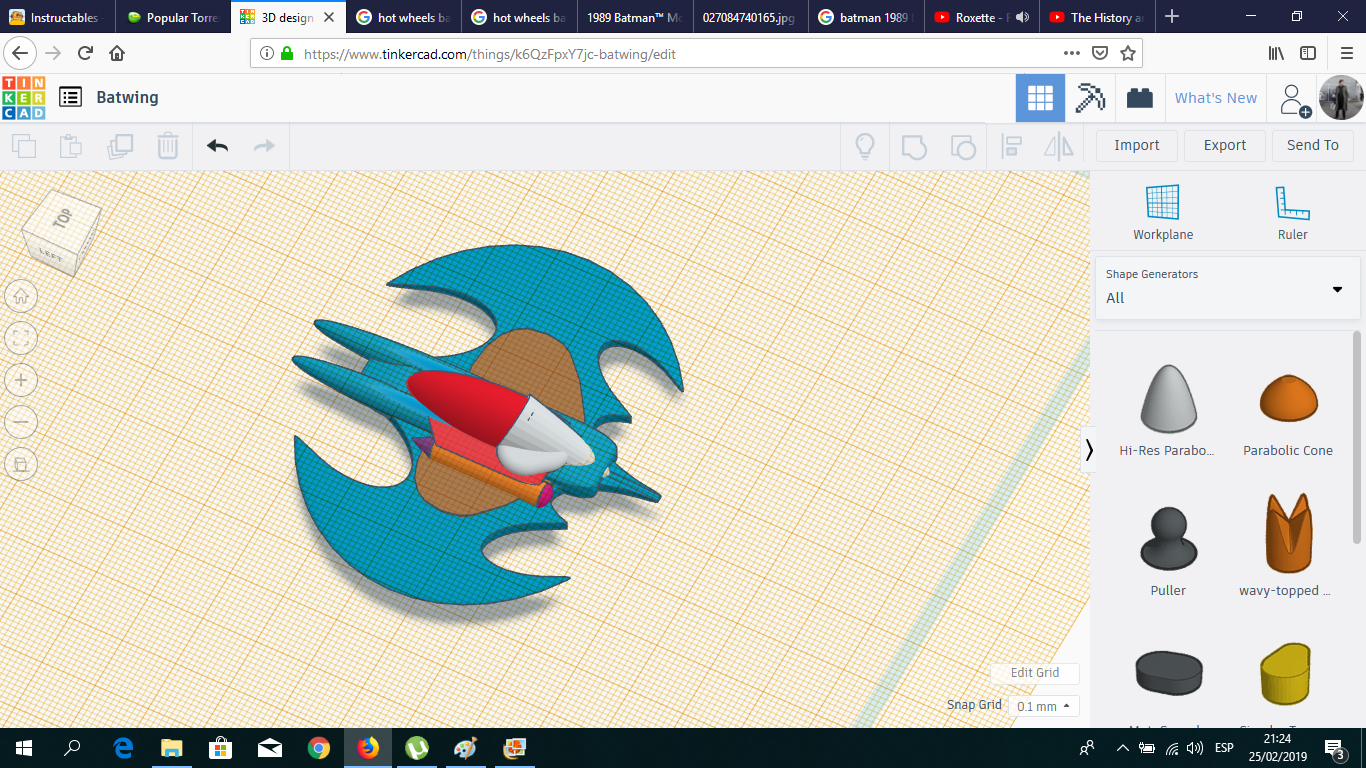Click the Firefox home button
The height and width of the screenshot is (768, 1366).
click(x=117, y=53)
